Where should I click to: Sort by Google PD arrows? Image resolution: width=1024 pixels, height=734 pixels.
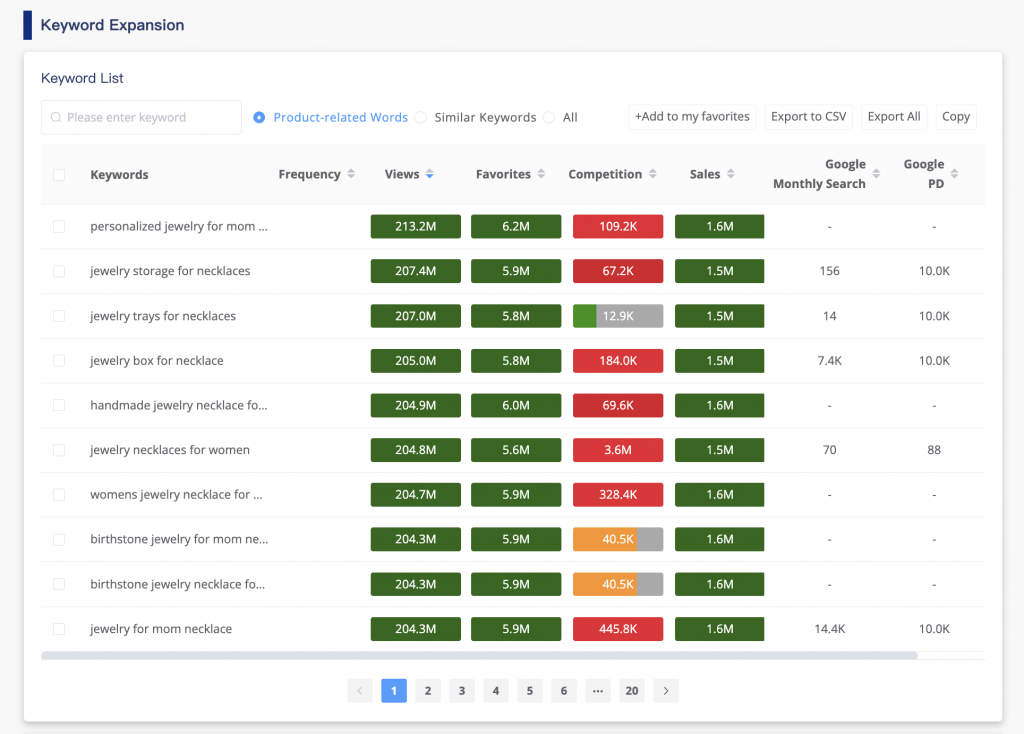tap(954, 174)
